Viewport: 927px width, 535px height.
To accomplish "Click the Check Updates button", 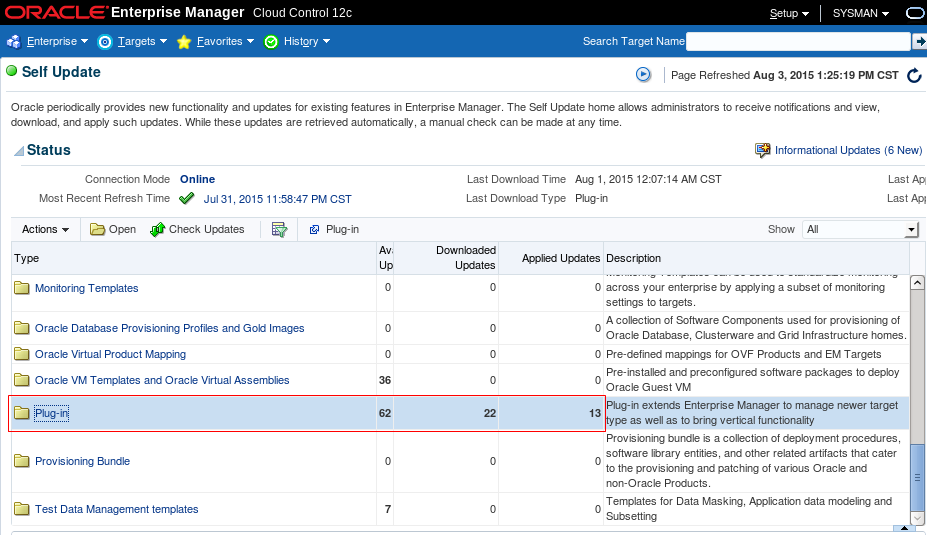I will [x=197, y=229].
